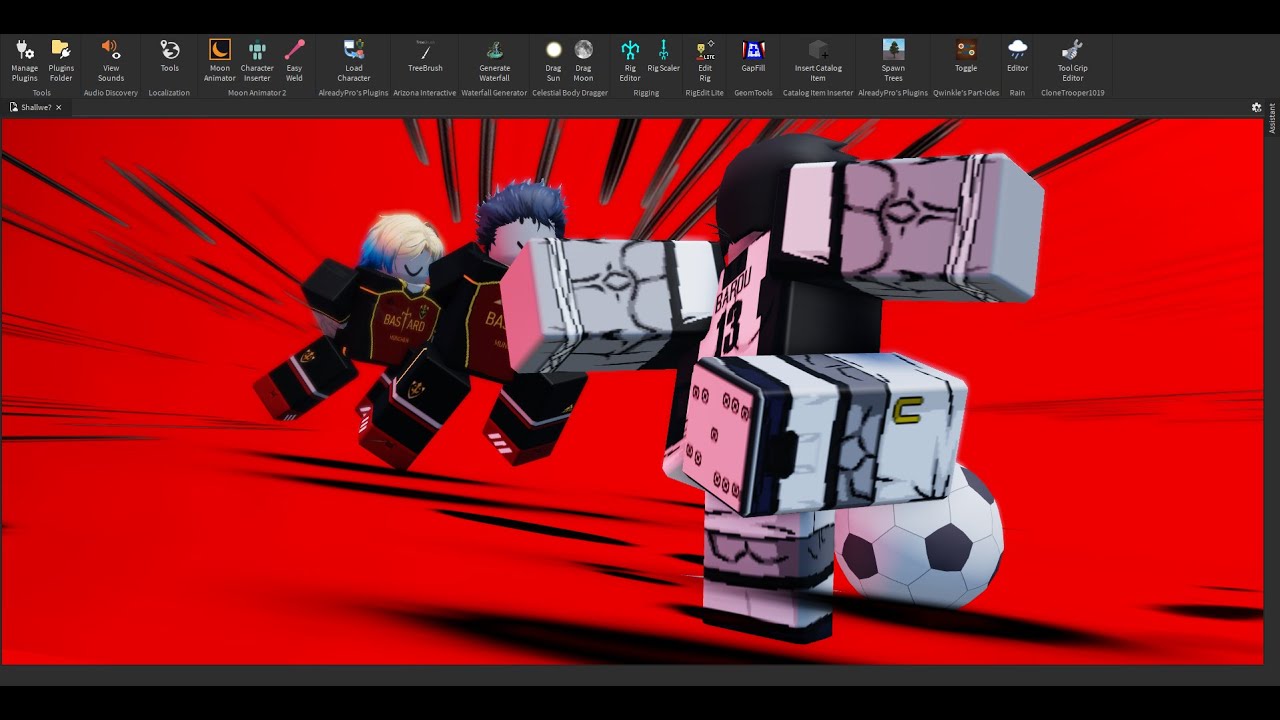Click the "Qwinkle's Part-Icles" group label
Image resolution: width=1280 pixels, height=720 pixels.
(966, 93)
